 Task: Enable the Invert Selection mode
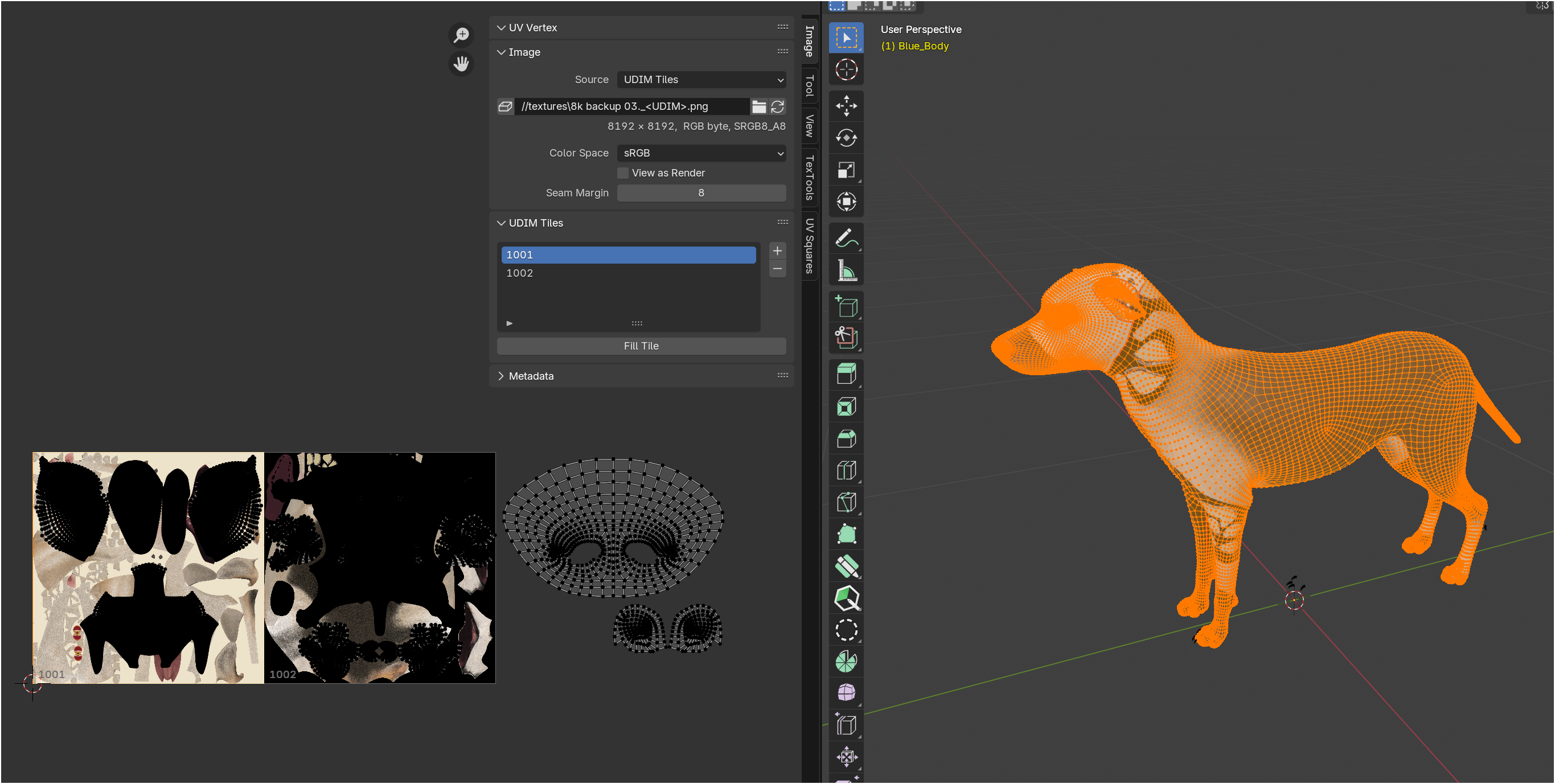tap(889, 6)
